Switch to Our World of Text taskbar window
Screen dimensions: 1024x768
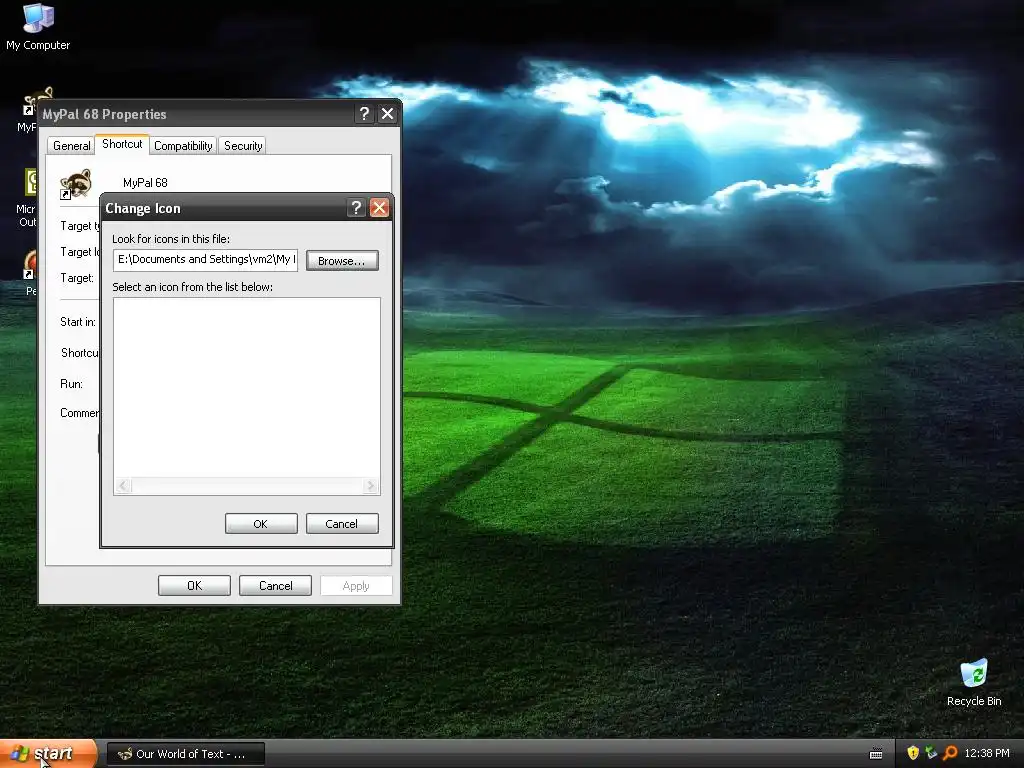(x=185, y=754)
